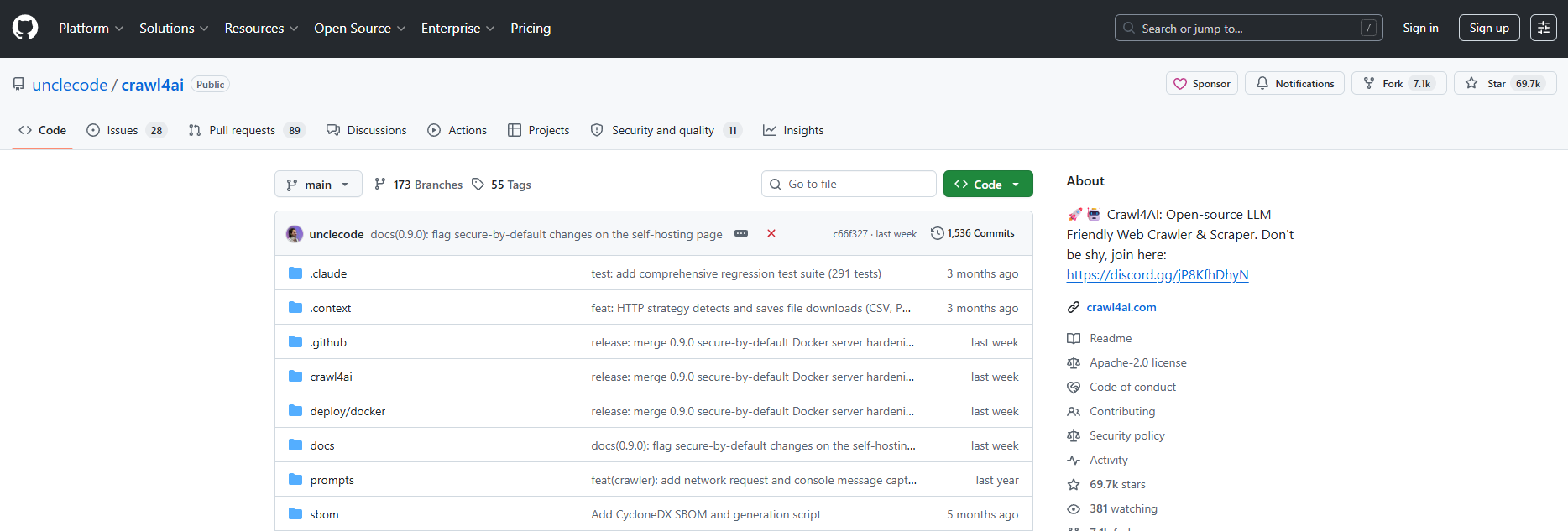Switch to Security and quality tab
The width and height of the screenshot is (1568, 531).
tap(666, 130)
